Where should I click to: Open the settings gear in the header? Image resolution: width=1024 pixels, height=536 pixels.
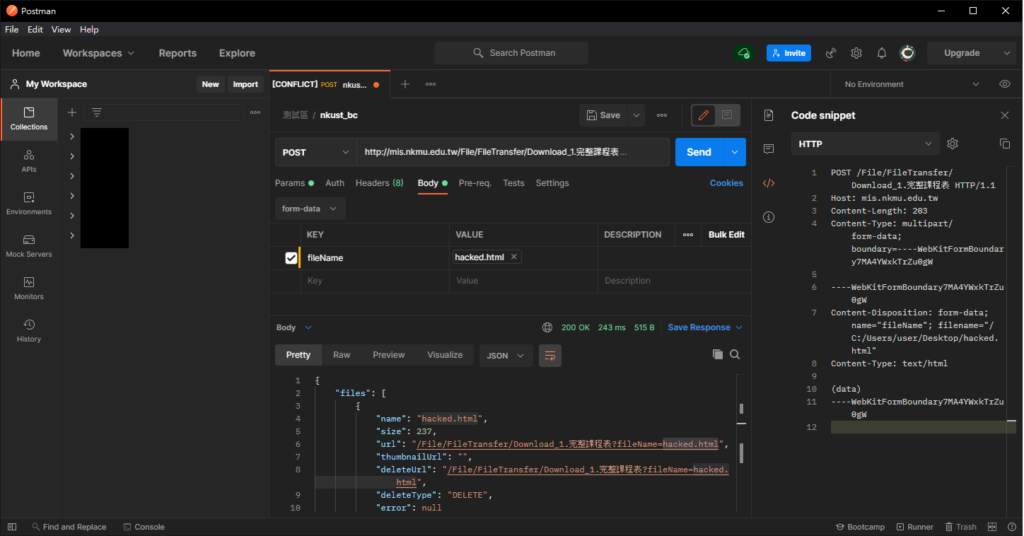[856, 53]
